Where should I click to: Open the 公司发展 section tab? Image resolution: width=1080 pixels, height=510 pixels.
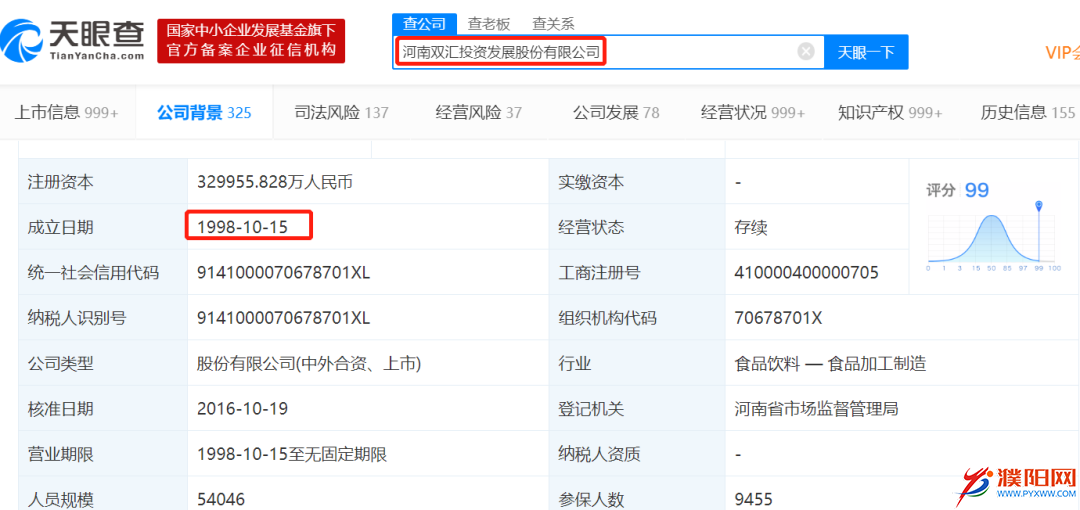616,112
